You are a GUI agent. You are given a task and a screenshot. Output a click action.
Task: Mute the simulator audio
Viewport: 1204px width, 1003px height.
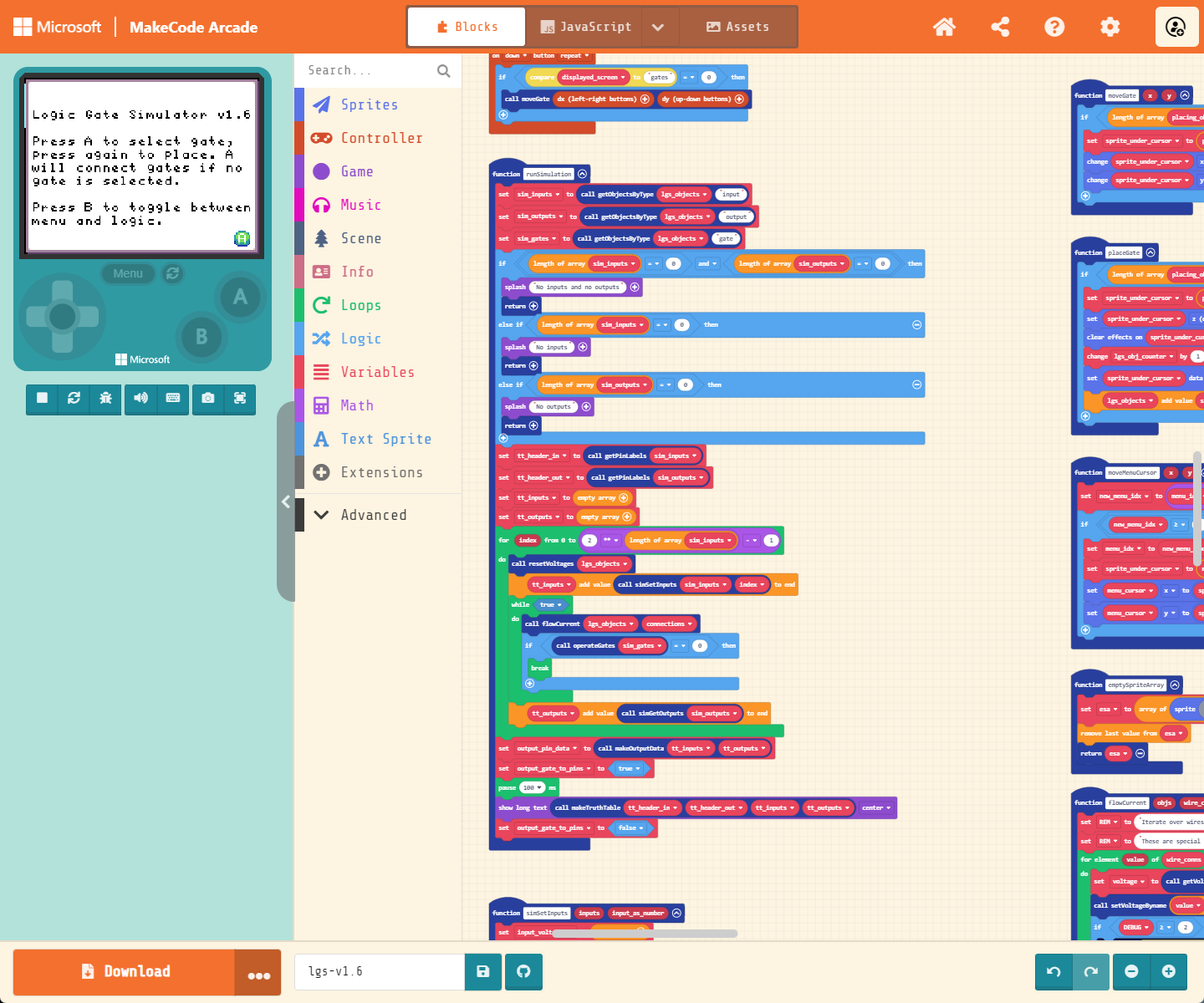pos(140,400)
